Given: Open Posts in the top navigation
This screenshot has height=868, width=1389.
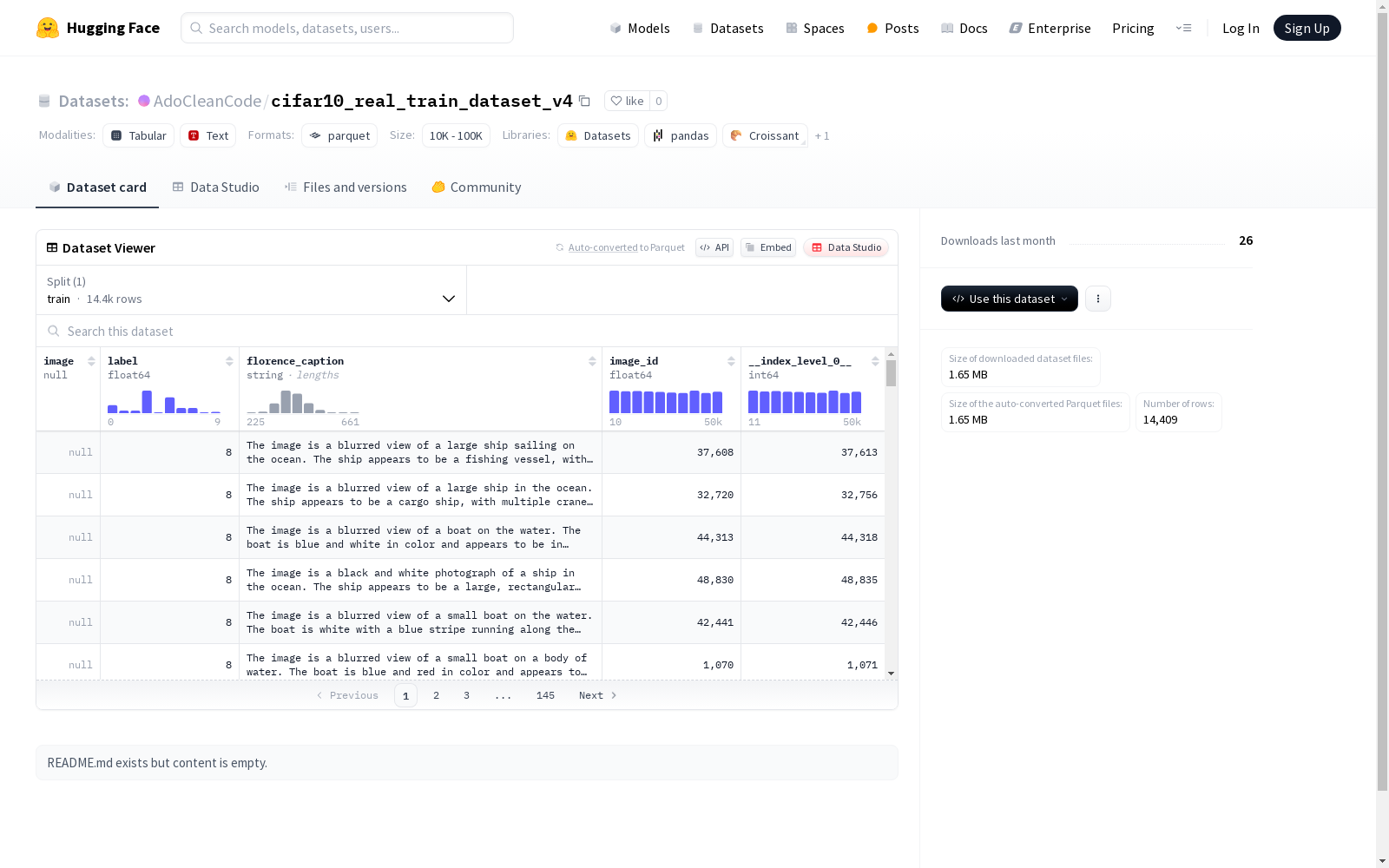Looking at the screenshot, I should 893,28.
